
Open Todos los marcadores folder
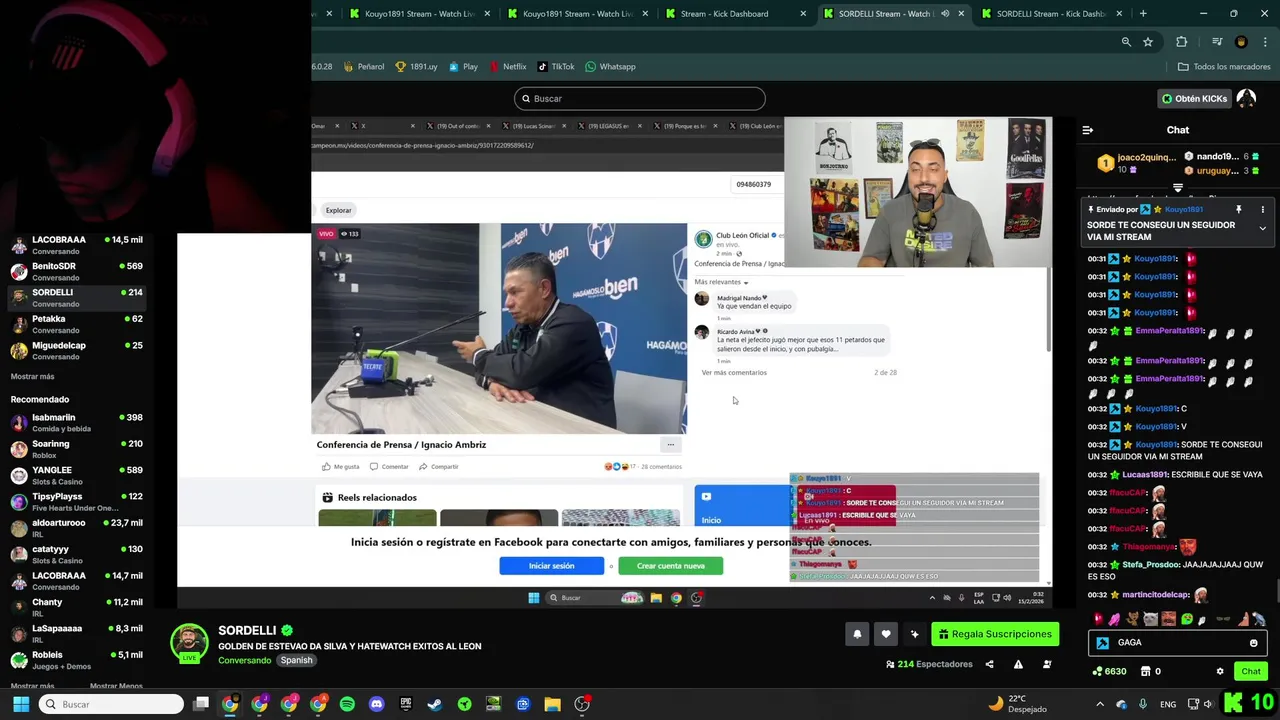(x=1224, y=67)
